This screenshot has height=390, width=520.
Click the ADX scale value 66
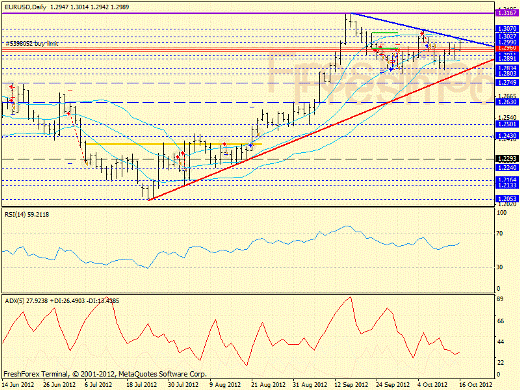click(x=500, y=321)
